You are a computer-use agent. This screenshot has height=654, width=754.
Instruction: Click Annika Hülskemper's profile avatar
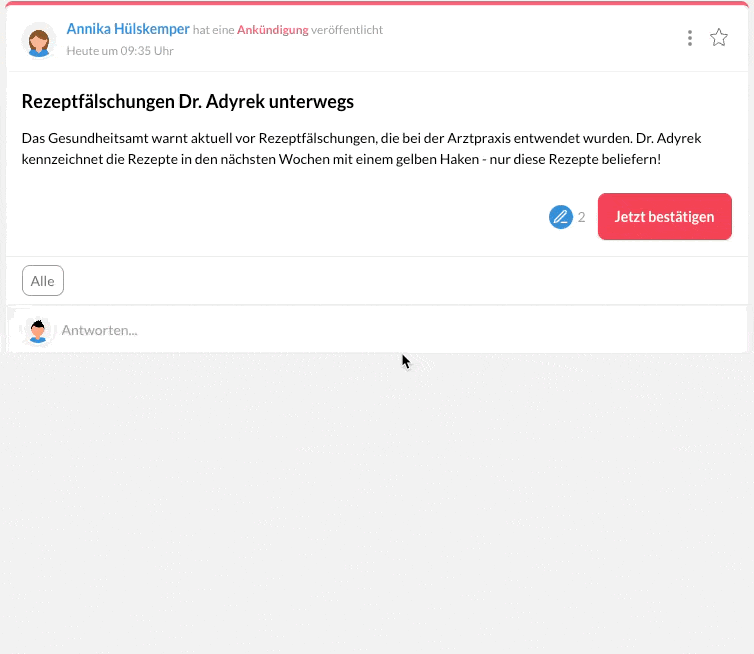pos(39,40)
